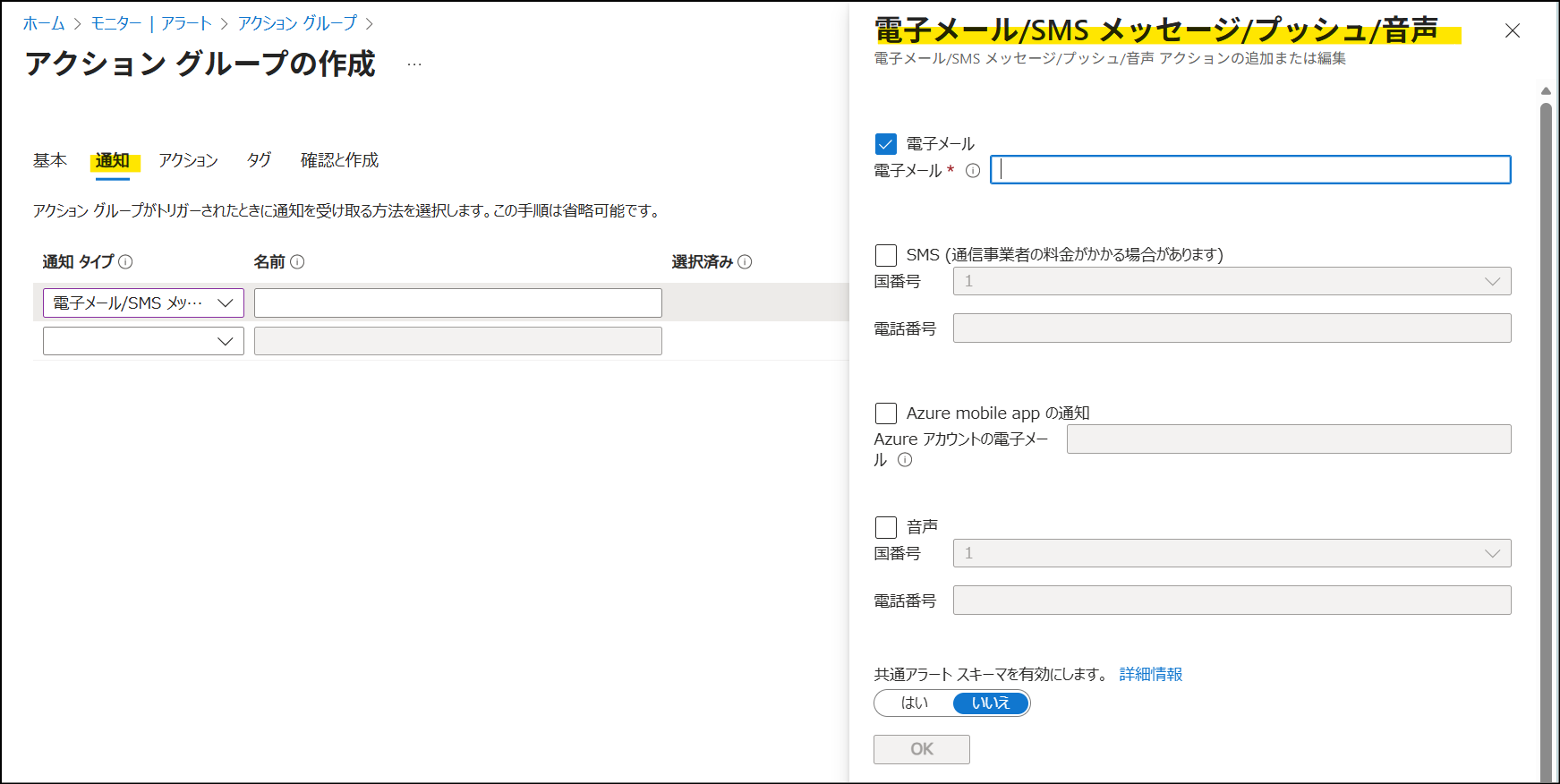Viewport: 1560px width, 784px height.
Task: Click the first-row 名前 input field
Action: [x=458, y=303]
